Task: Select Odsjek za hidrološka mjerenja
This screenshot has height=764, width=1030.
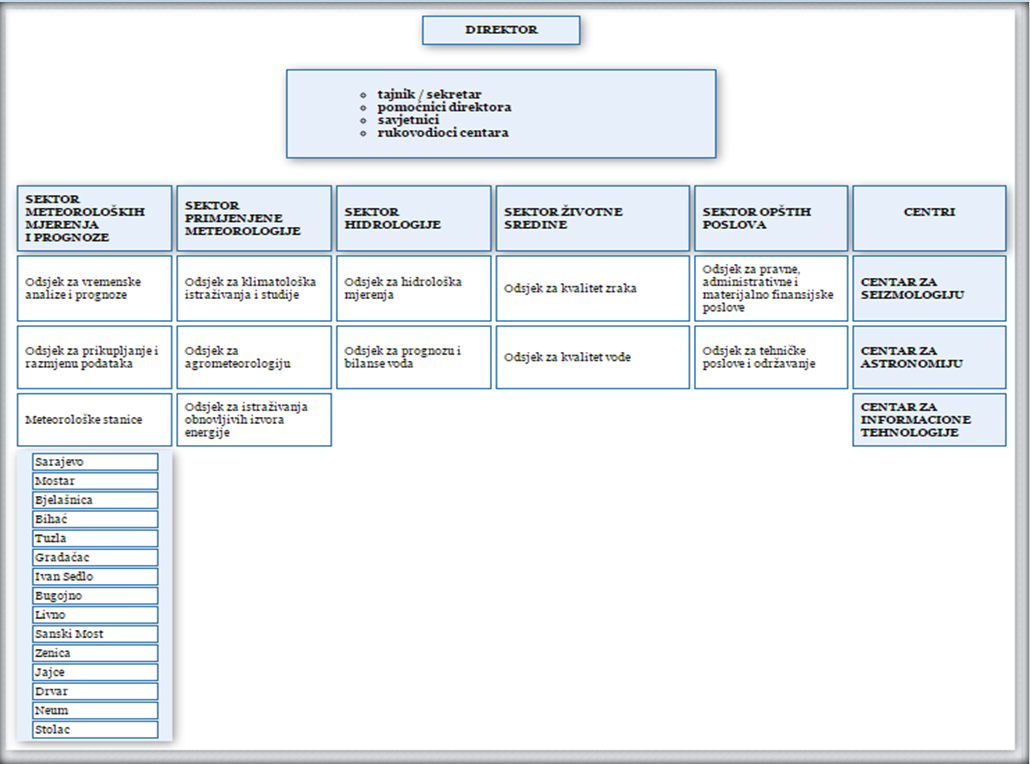Action: click(x=413, y=289)
